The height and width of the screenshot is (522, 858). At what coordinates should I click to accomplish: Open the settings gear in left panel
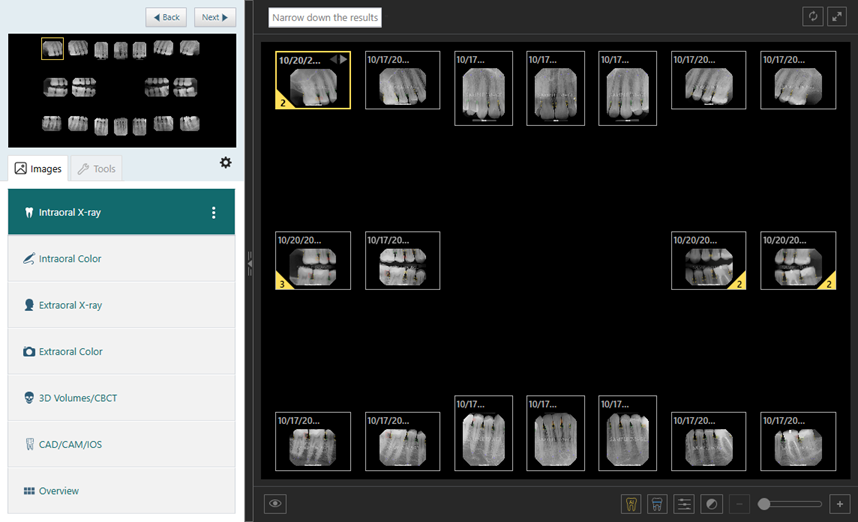point(225,163)
